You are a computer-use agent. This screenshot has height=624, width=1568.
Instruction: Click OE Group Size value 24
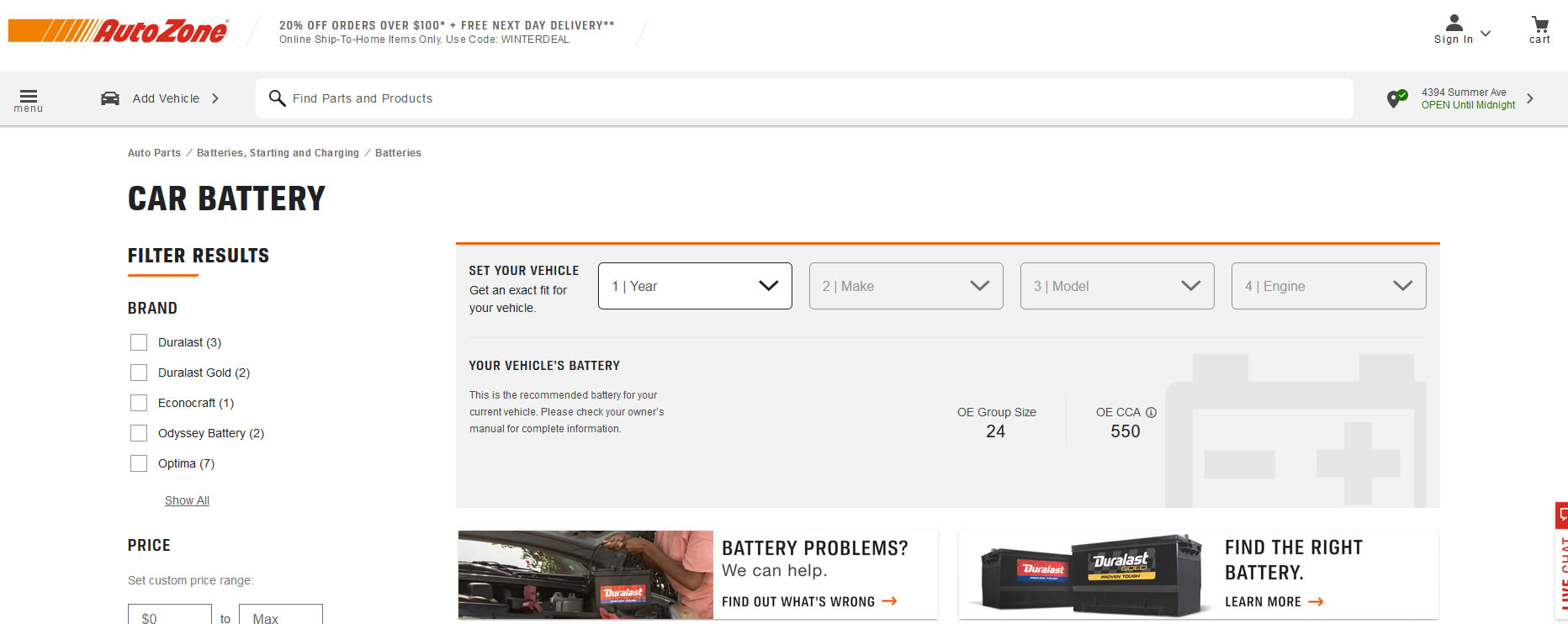tap(996, 431)
